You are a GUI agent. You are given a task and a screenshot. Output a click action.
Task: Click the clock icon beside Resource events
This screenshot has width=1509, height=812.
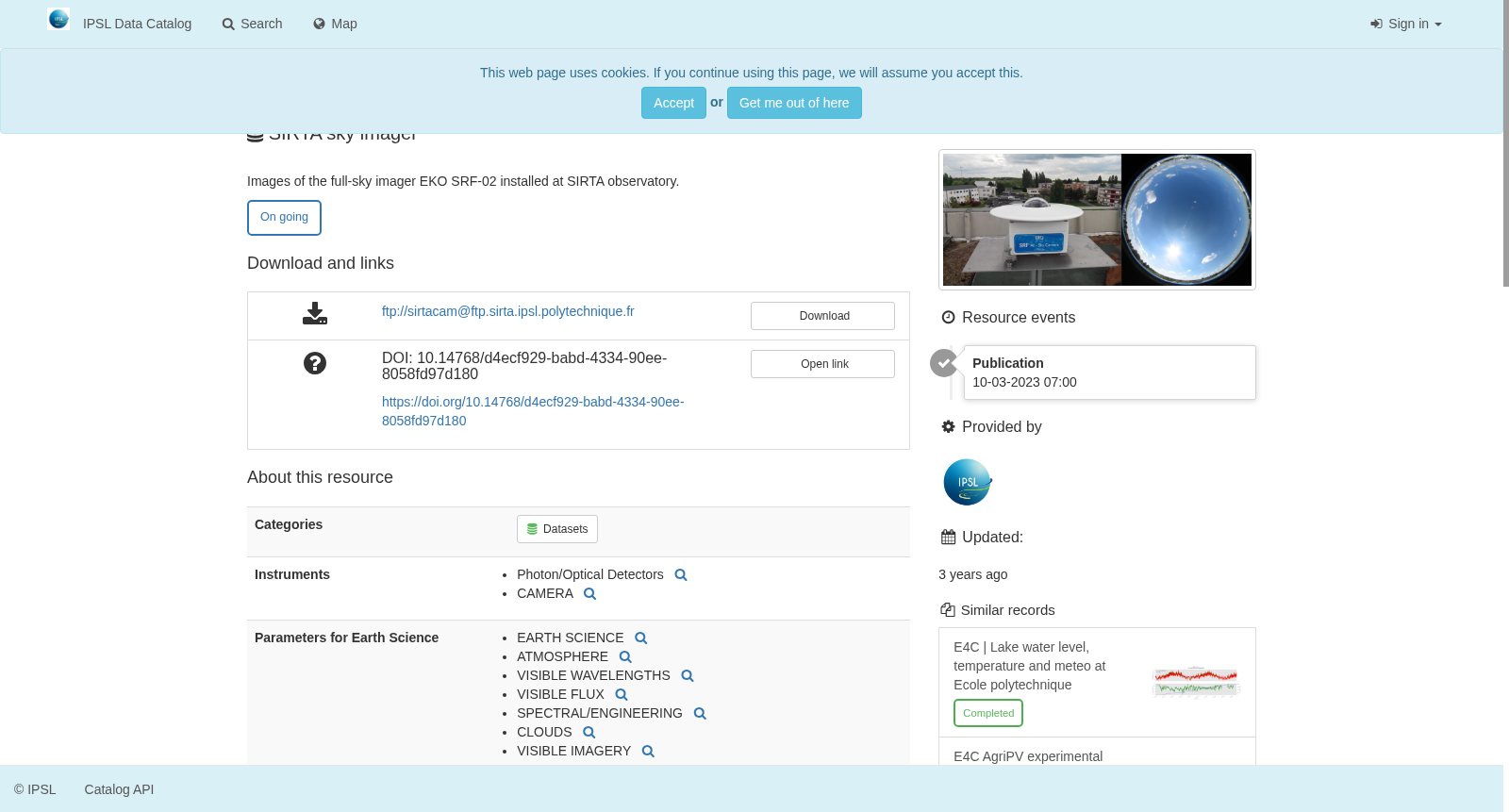click(949, 318)
